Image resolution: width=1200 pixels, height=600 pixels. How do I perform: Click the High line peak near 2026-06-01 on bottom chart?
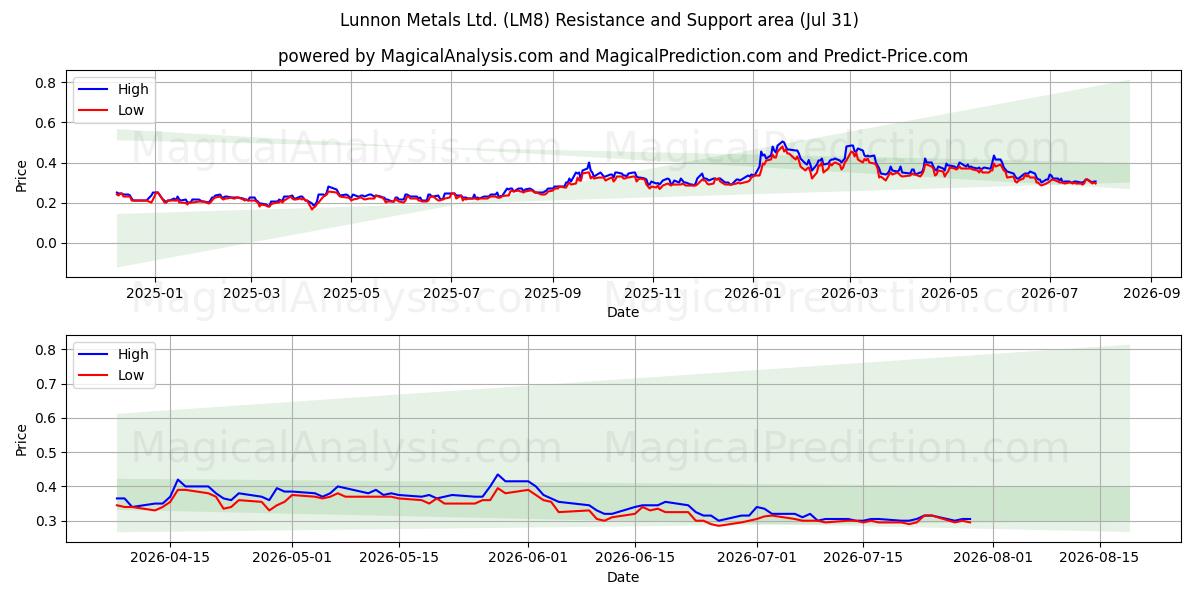click(498, 474)
